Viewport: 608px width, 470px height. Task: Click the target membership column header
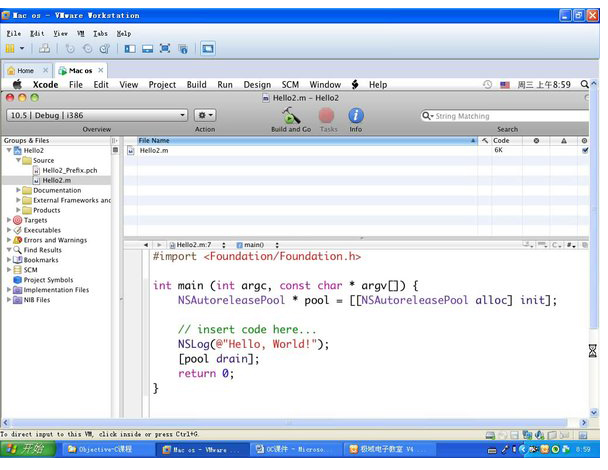[x=584, y=140]
